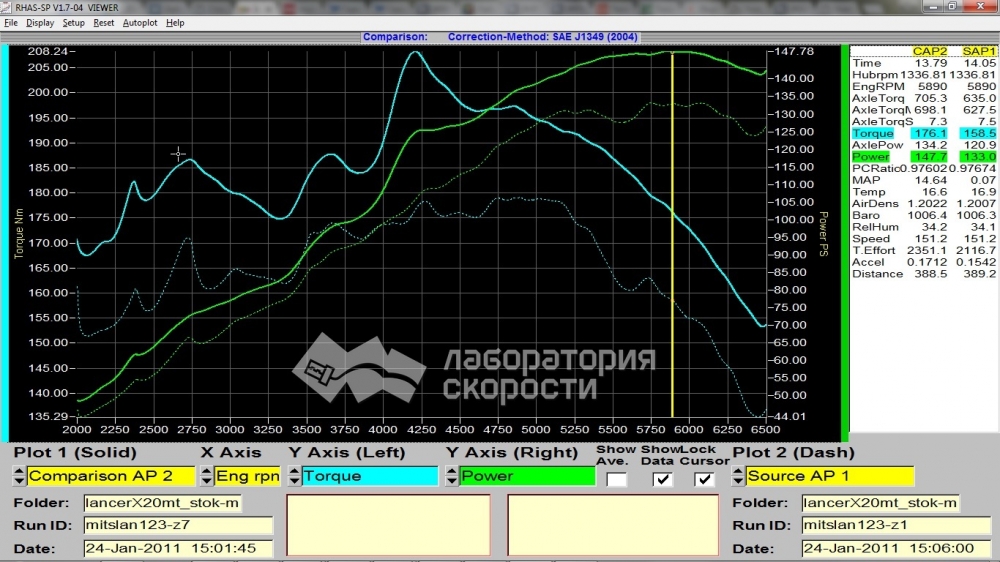Click the AxlePow row label
This screenshot has height=562, width=1000.
877,145
